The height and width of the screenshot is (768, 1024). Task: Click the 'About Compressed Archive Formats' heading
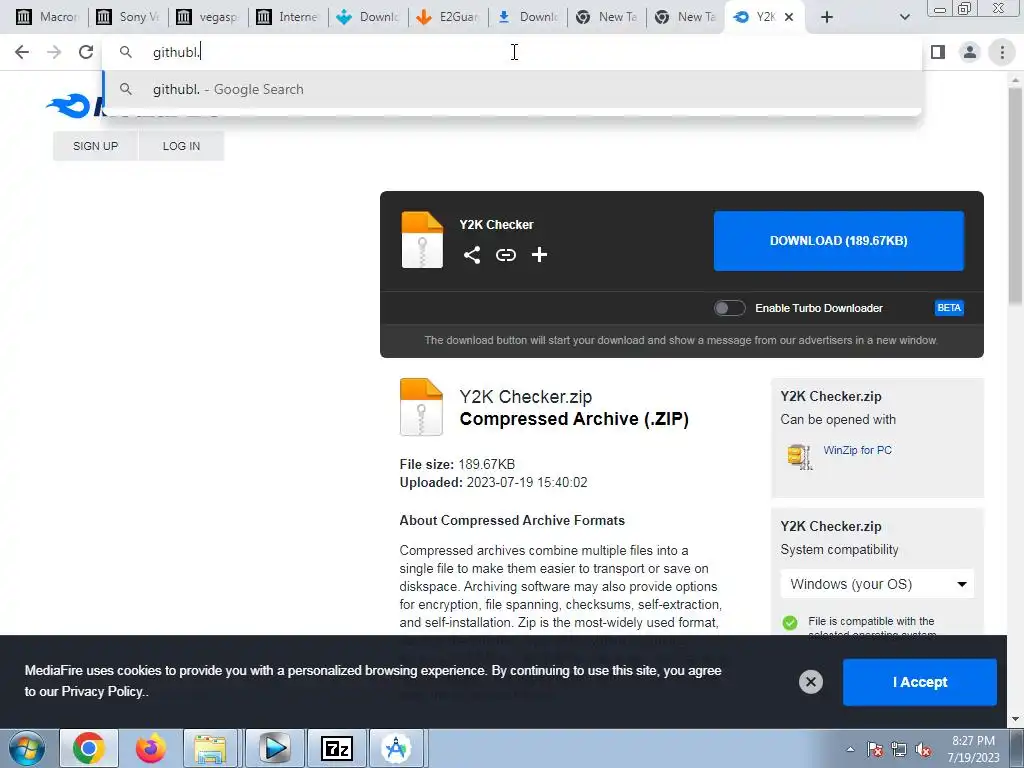click(512, 520)
